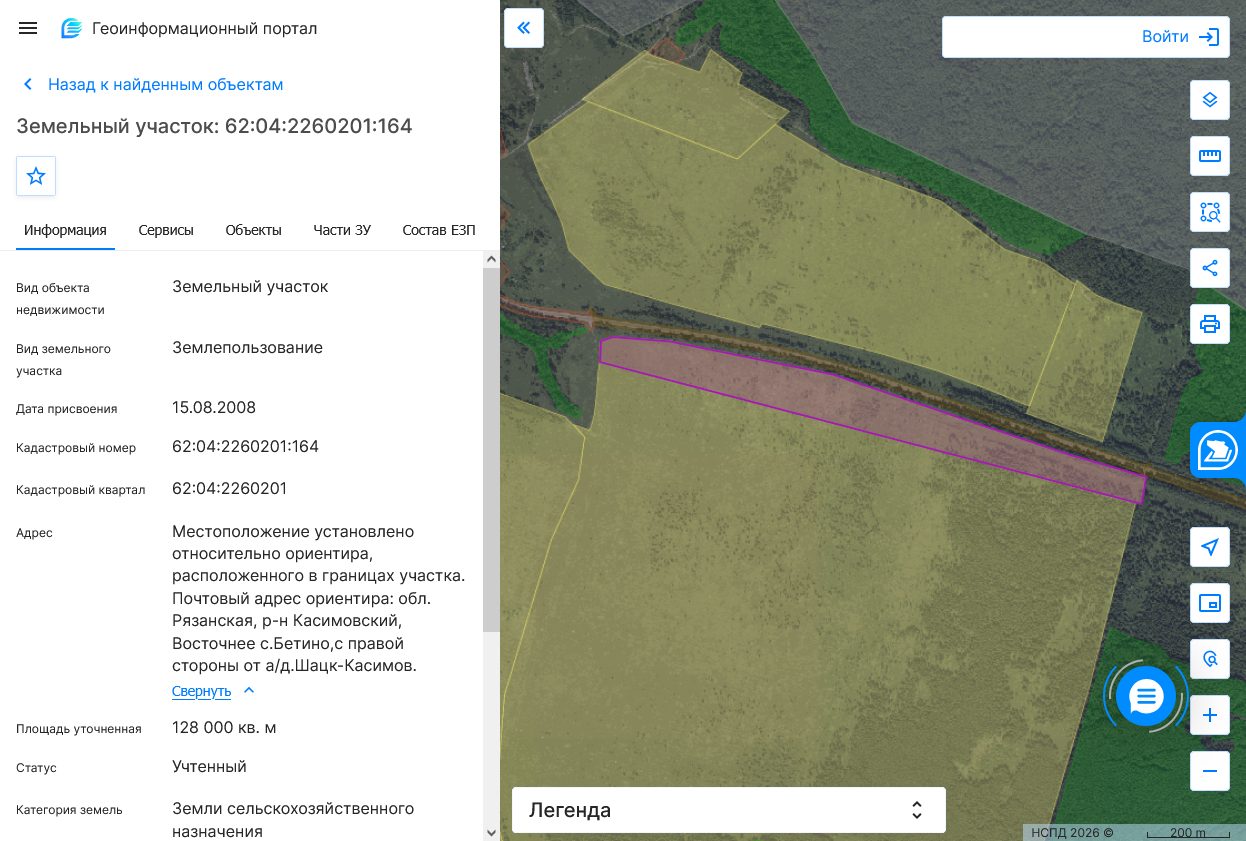Collapse the side panel with double-chevron button
This screenshot has width=1246, height=841.
524,28
